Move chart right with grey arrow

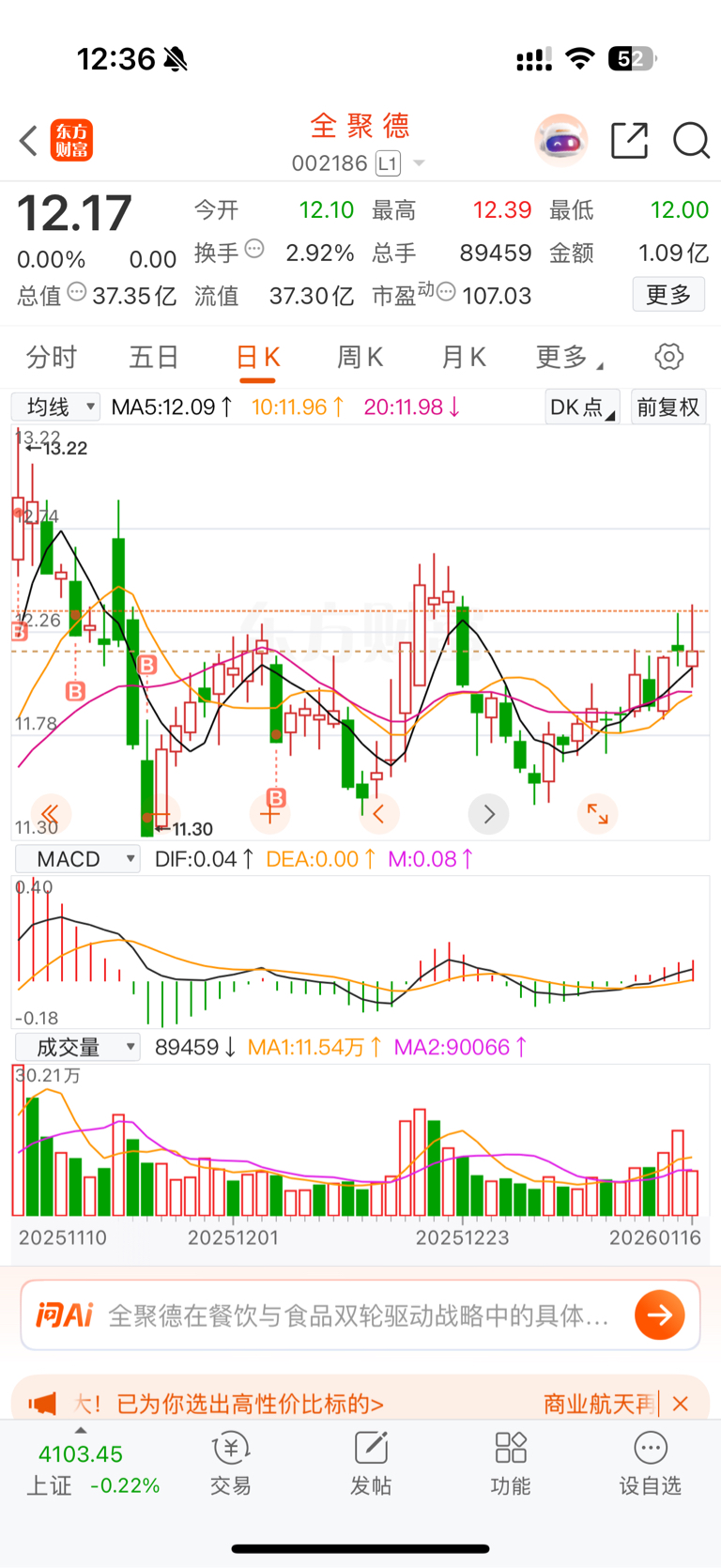pyautogui.click(x=488, y=813)
